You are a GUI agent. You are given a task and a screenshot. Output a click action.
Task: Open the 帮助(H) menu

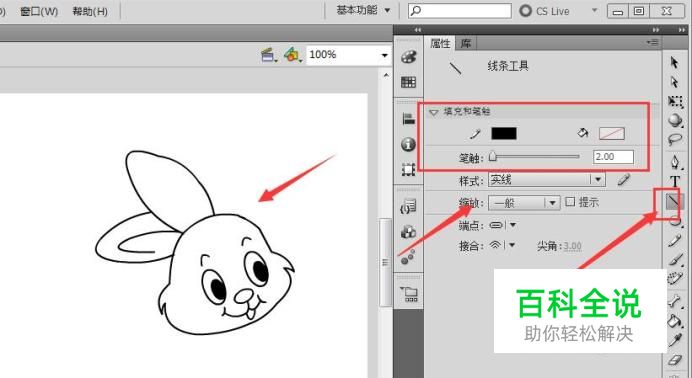point(90,11)
